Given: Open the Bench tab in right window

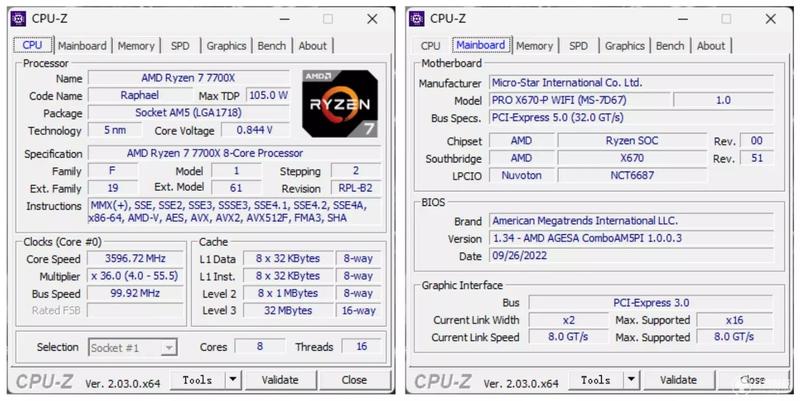Looking at the screenshot, I should coord(670,46).
